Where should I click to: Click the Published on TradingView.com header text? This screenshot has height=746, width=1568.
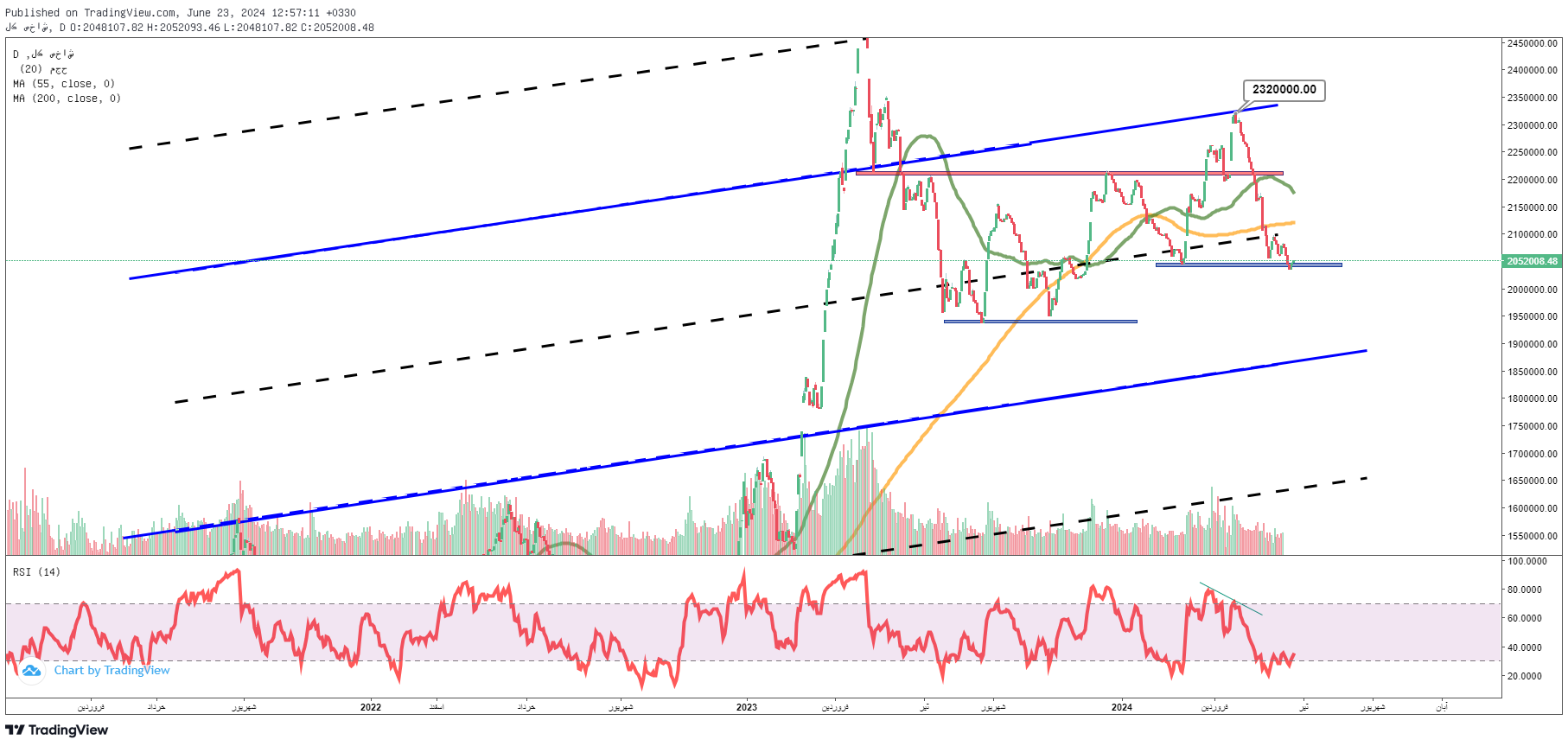(180, 13)
